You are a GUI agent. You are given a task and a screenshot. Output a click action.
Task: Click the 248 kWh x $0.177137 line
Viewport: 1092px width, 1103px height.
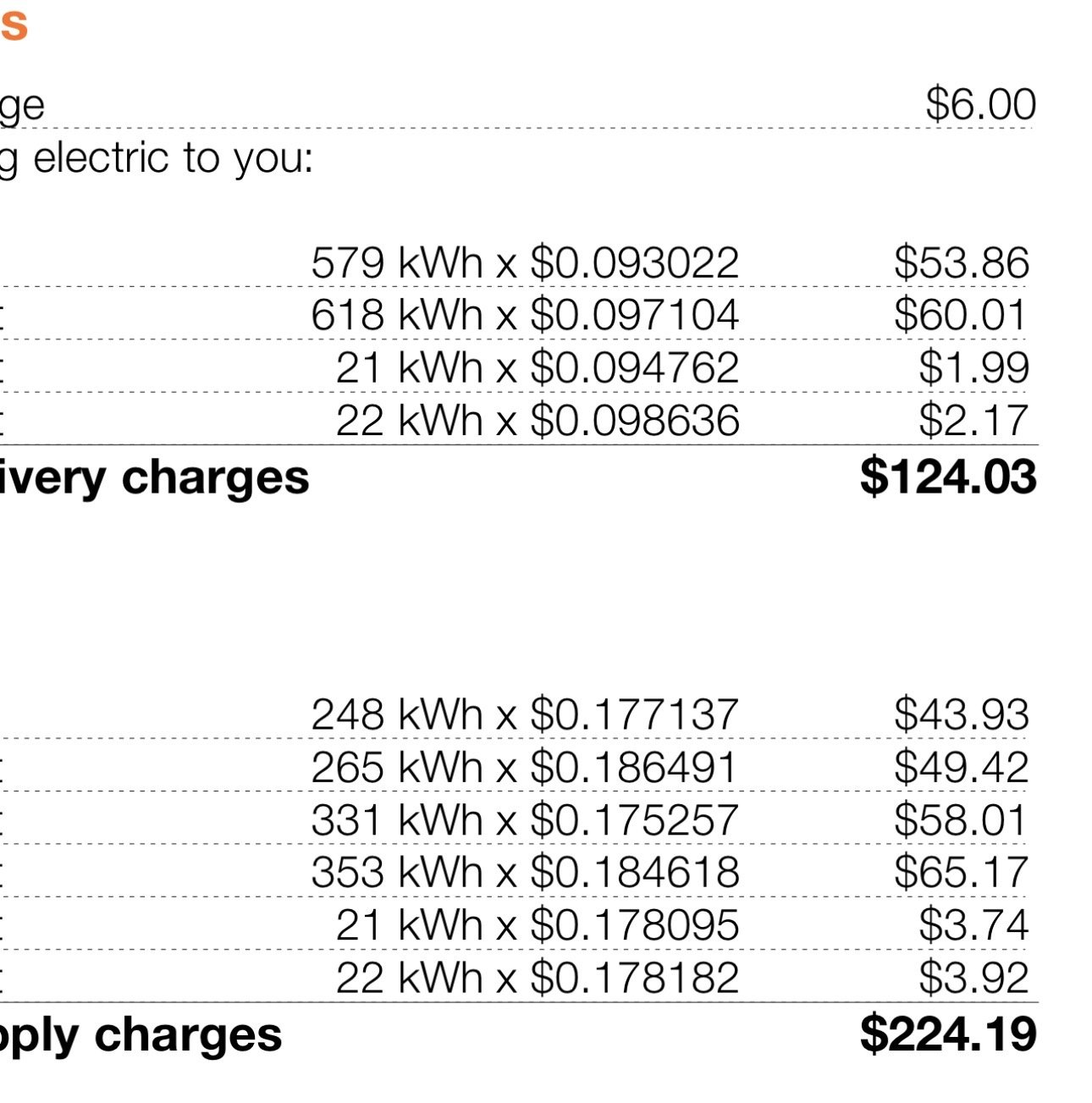(x=525, y=715)
